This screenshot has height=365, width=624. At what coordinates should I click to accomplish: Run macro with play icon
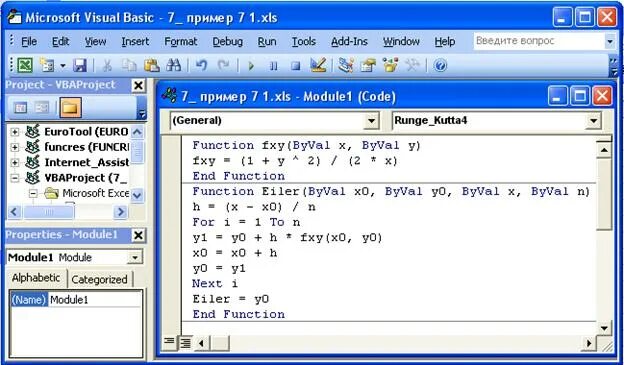pyautogui.click(x=251, y=65)
